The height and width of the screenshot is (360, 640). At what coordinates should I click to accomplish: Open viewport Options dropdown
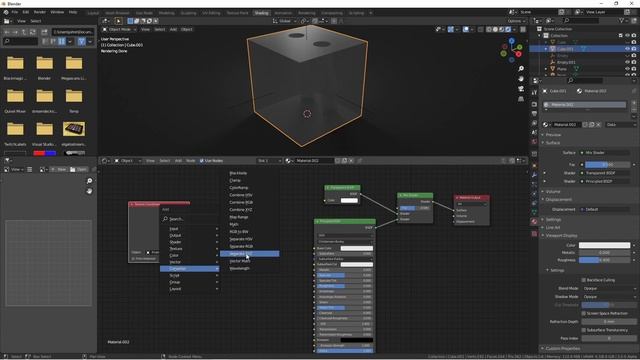(x=517, y=21)
